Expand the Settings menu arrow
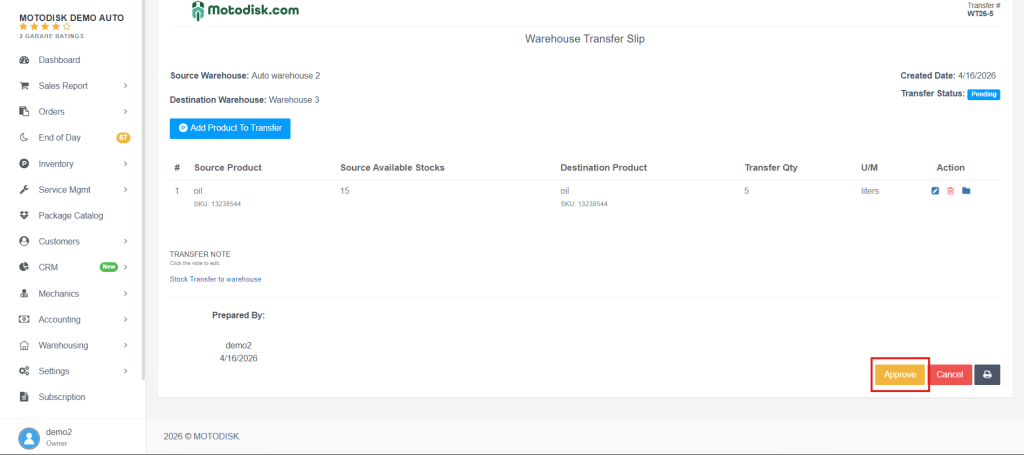Screen dimensions: 1024x455 pyautogui.click(x=125, y=372)
